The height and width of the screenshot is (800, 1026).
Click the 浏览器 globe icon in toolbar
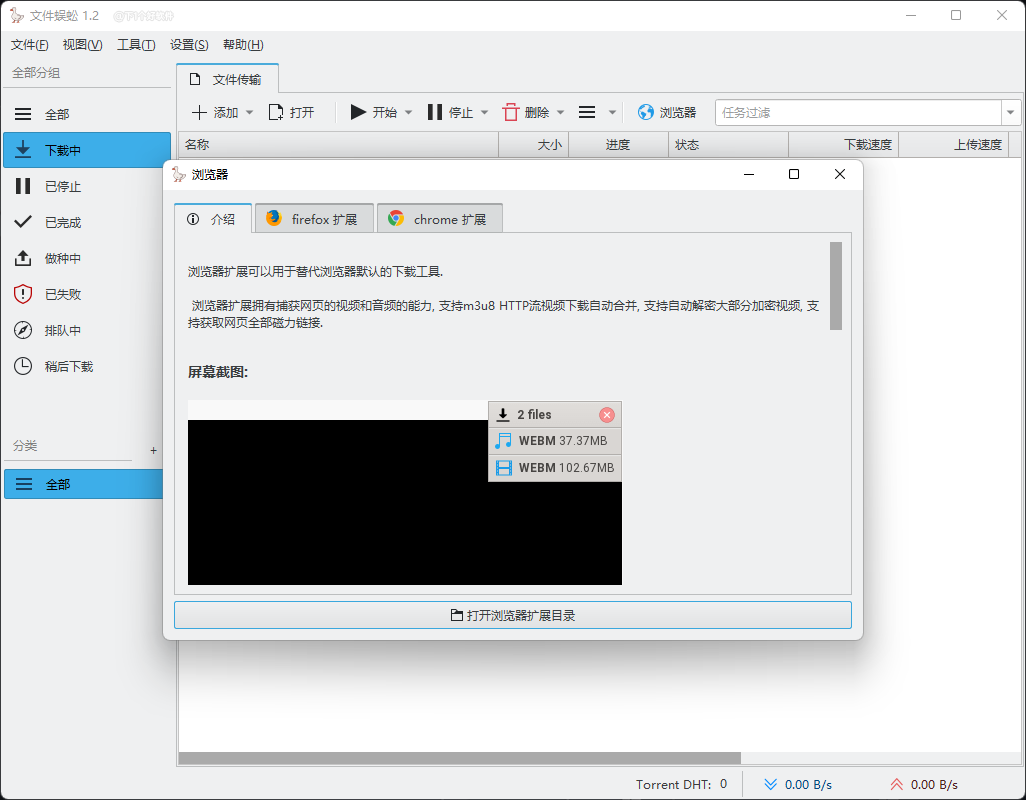tap(646, 113)
